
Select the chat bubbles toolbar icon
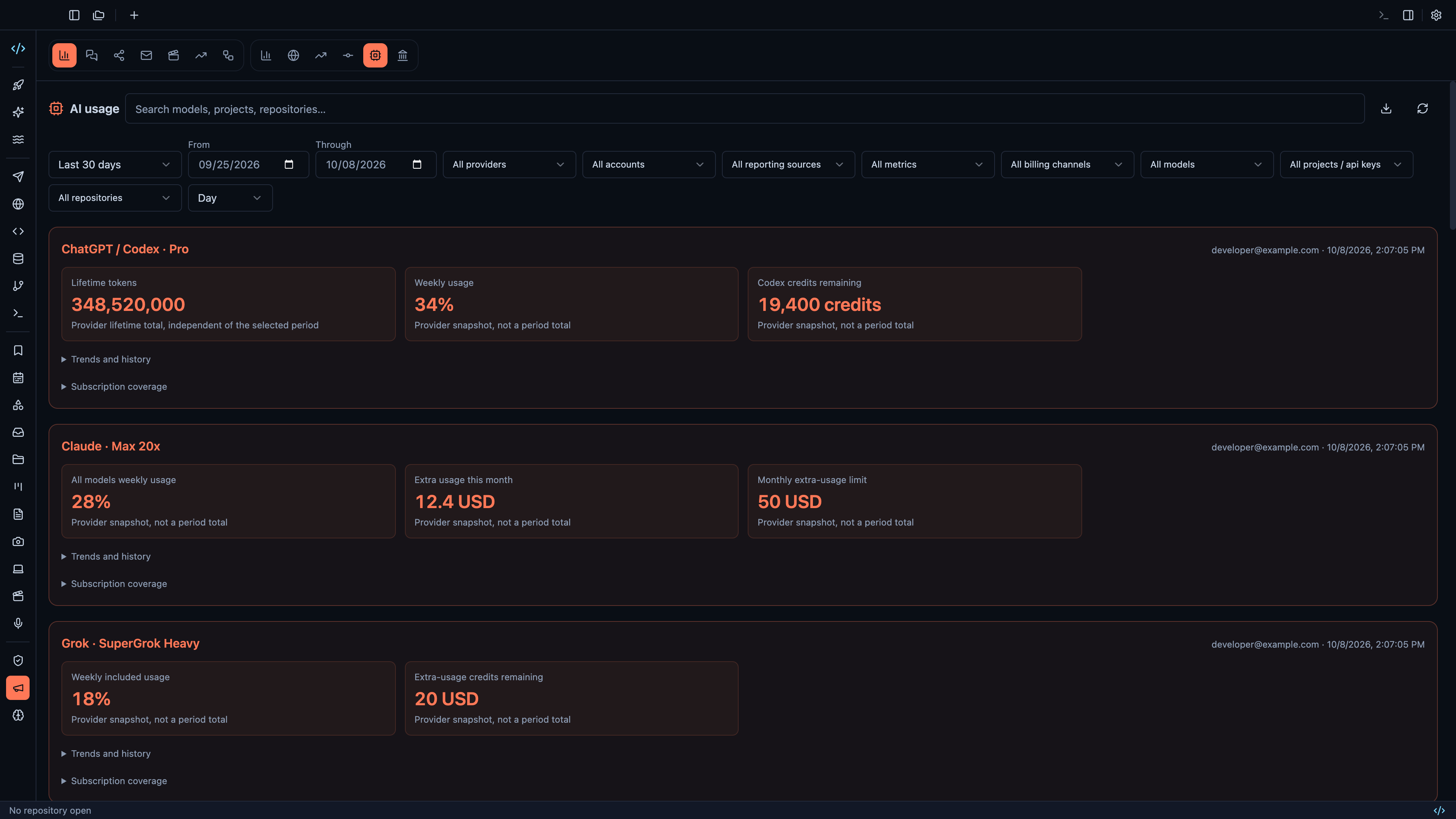point(91,55)
